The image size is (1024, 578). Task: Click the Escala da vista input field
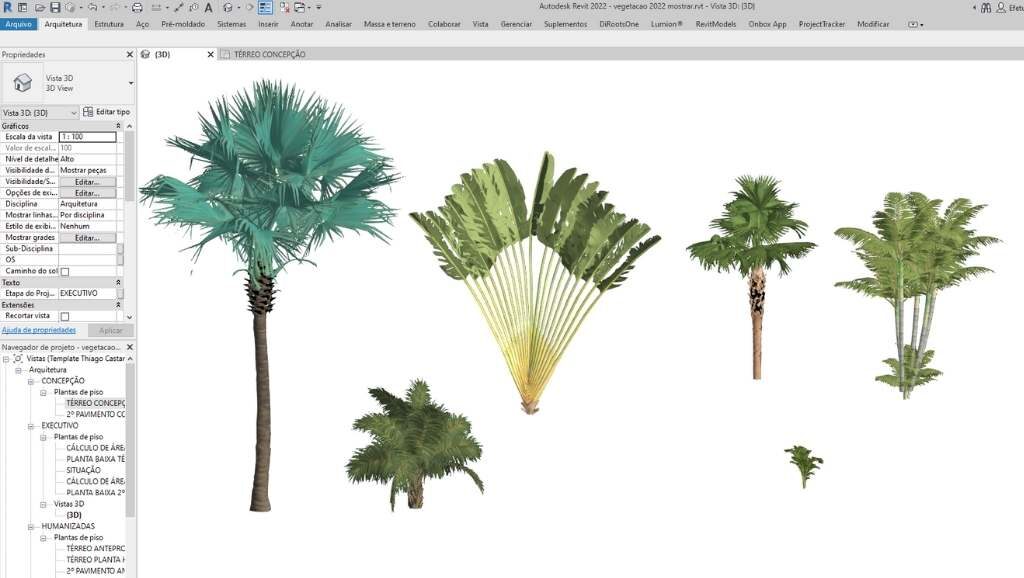point(87,137)
